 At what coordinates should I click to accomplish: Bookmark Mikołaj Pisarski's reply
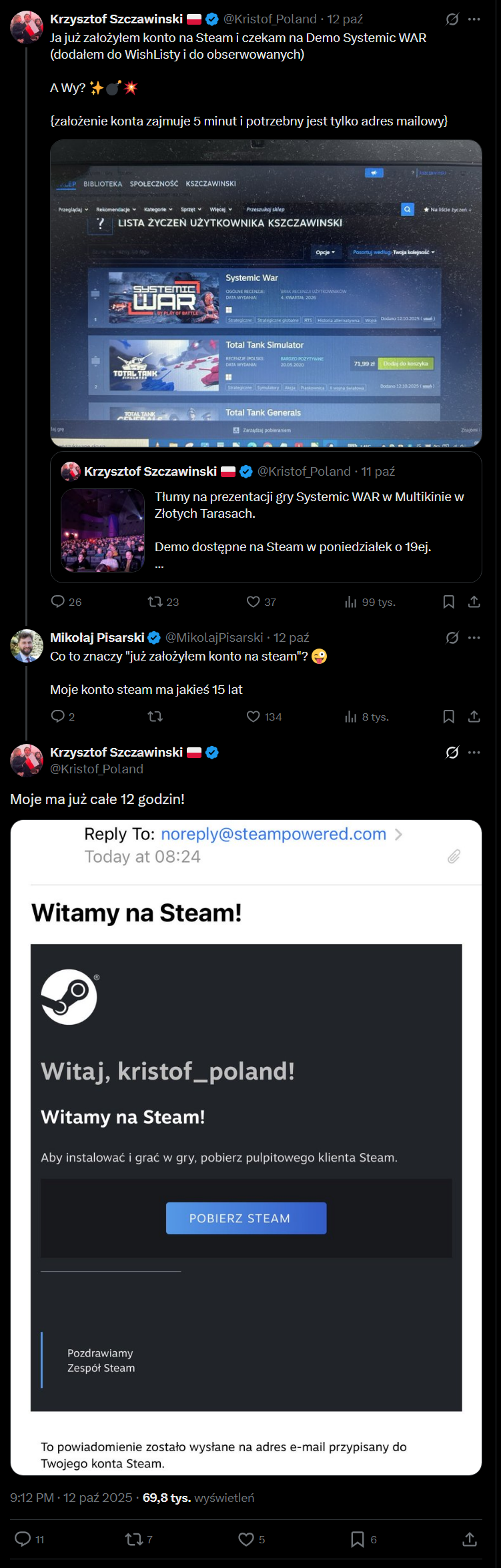click(449, 717)
